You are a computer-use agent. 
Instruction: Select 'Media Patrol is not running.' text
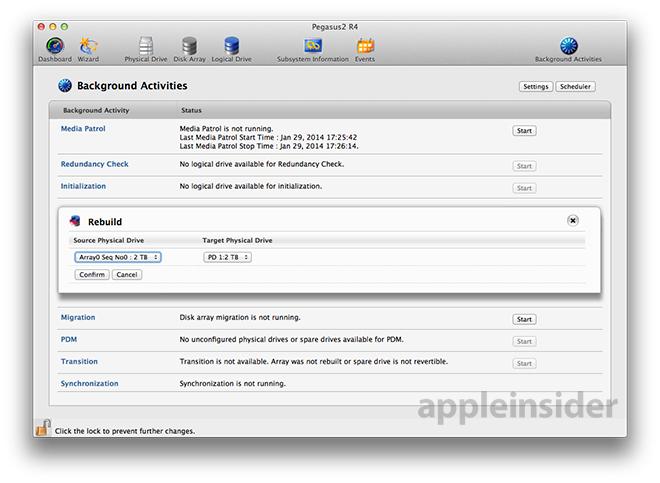click(226, 128)
